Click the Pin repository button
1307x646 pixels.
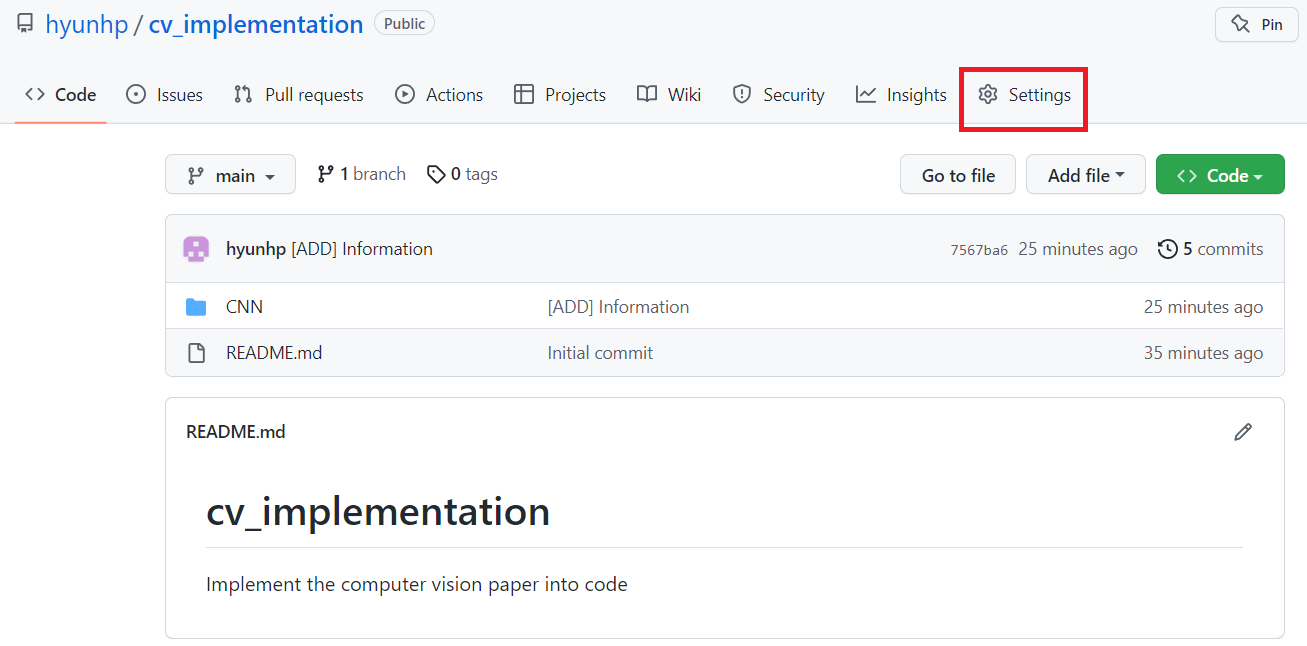(x=1256, y=24)
